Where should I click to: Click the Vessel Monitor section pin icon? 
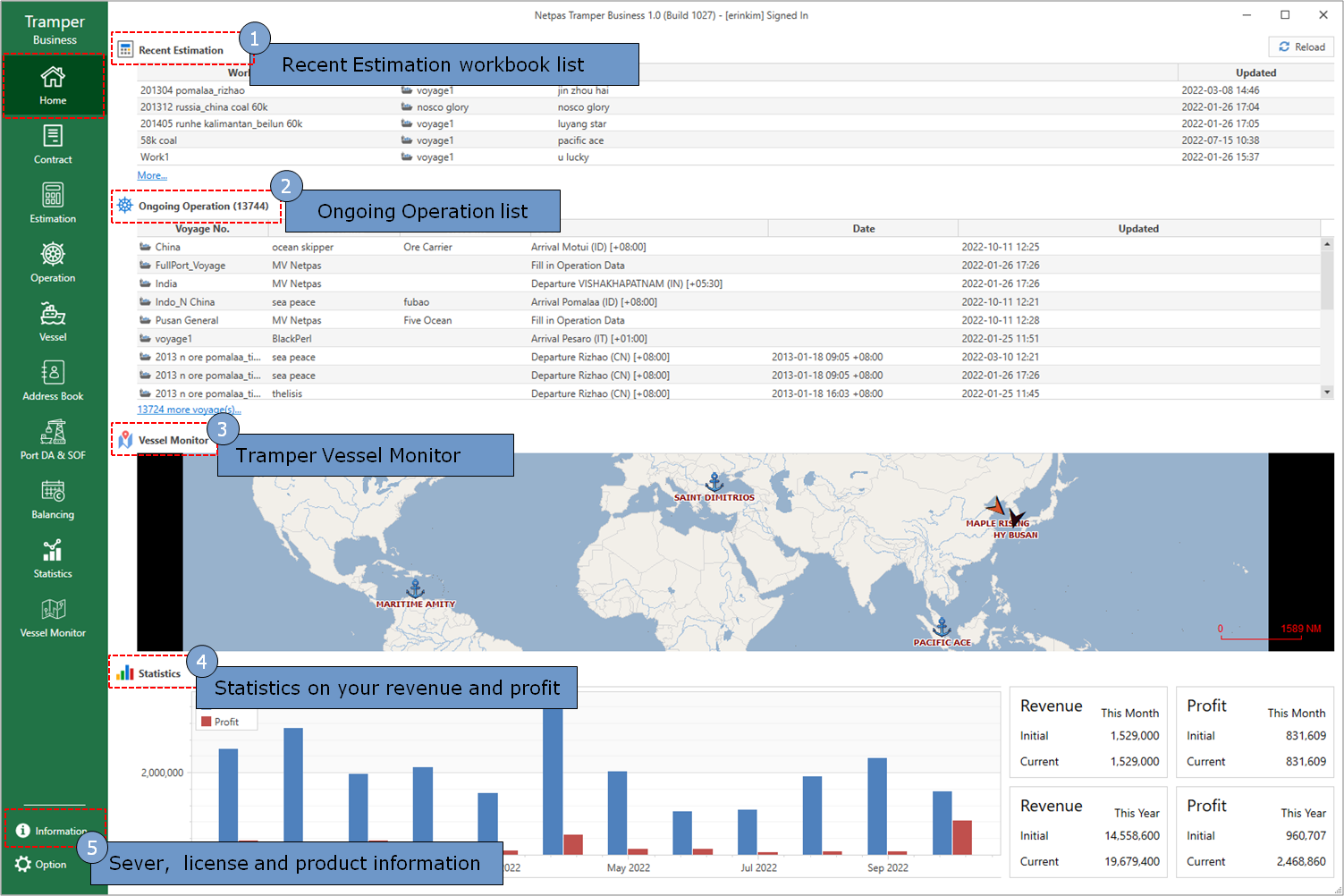pyautogui.click(x=125, y=440)
